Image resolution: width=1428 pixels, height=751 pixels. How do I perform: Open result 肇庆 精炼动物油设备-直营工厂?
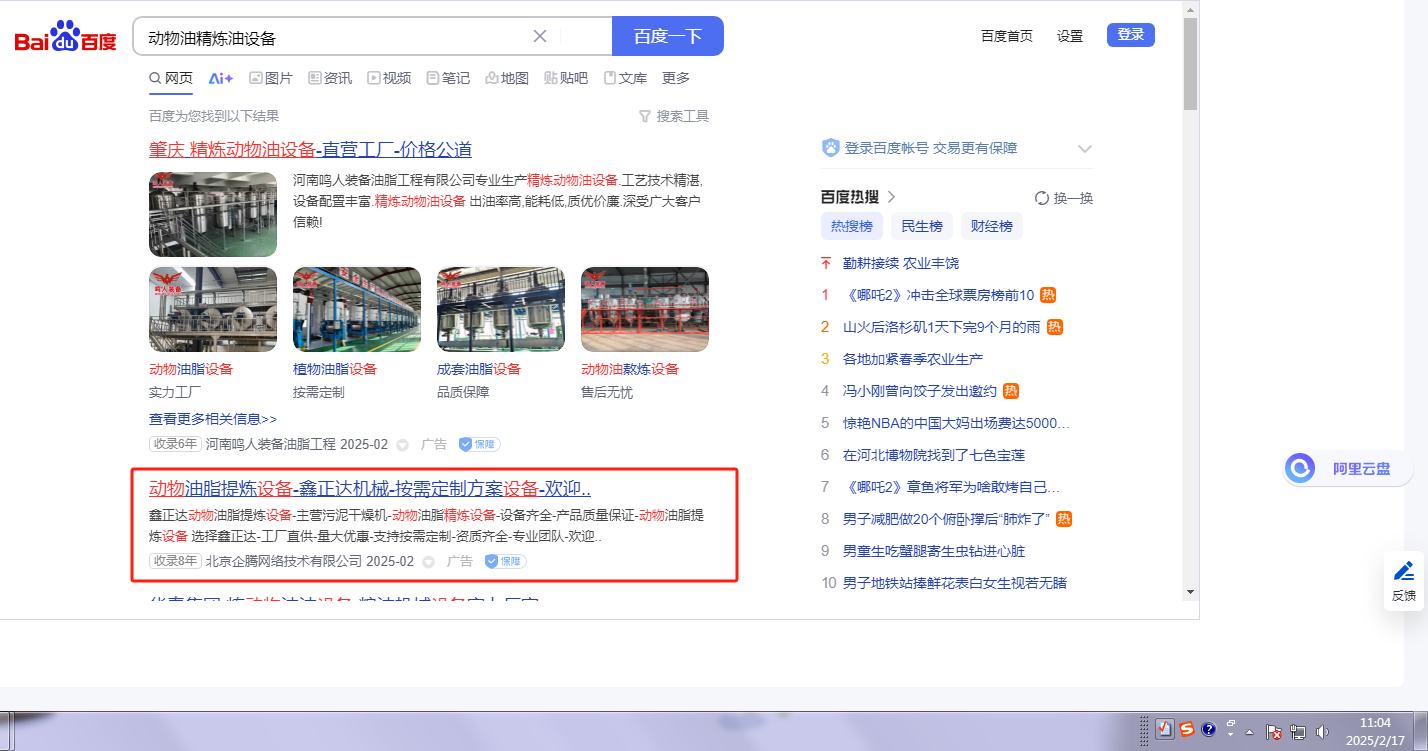(x=310, y=150)
